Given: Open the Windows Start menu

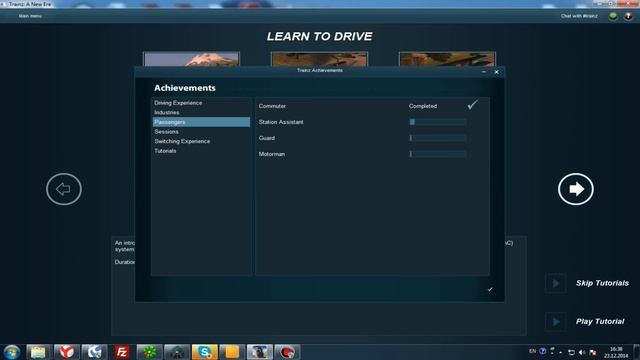Looking at the screenshot, I should (x=11, y=352).
